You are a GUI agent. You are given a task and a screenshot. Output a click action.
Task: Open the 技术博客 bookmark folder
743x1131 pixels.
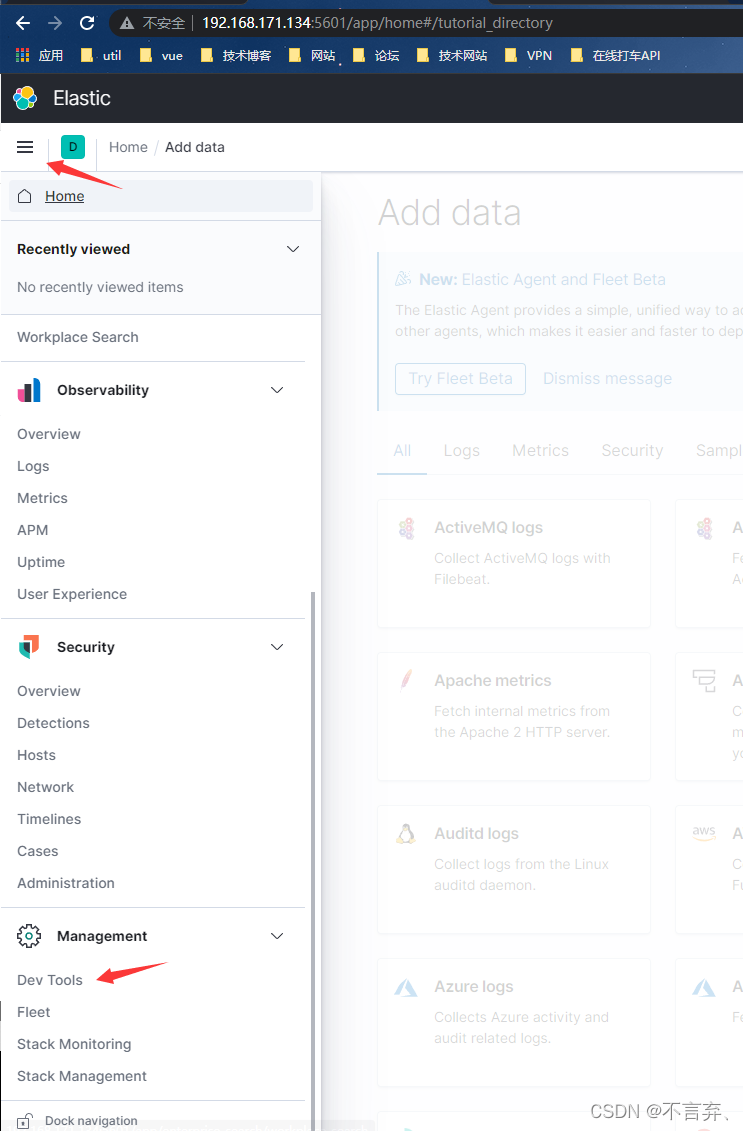(x=236, y=56)
